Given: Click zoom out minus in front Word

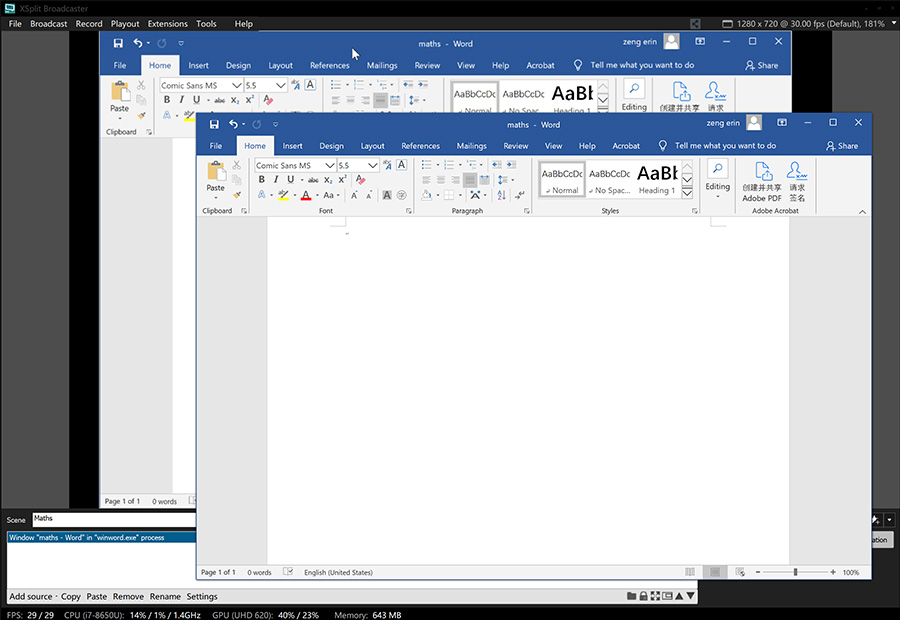Looking at the screenshot, I should pyautogui.click(x=758, y=572).
